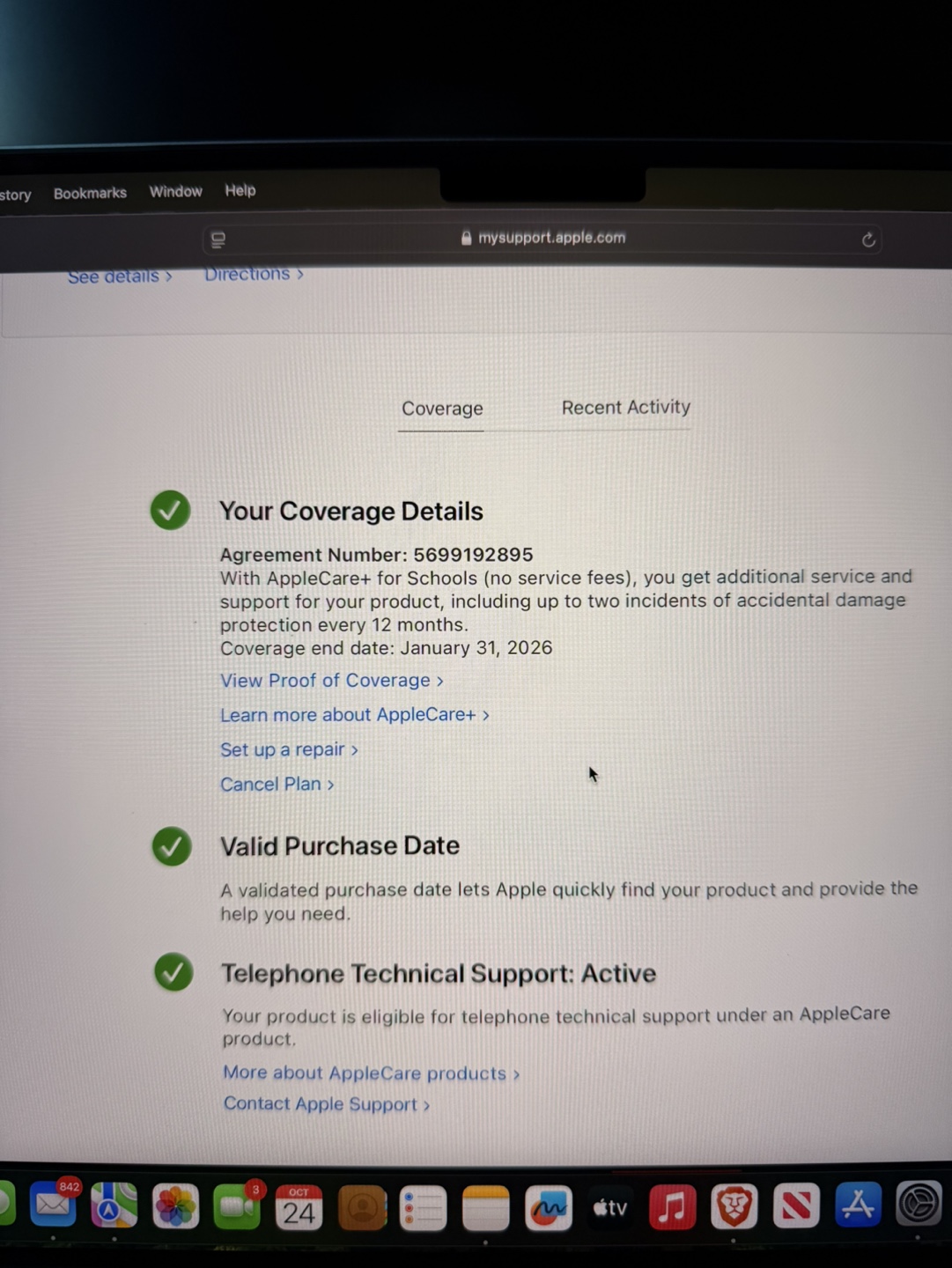Click the green checkmark beside Telephone Technical Support
This screenshot has height=1268, width=952.
point(173,972)
